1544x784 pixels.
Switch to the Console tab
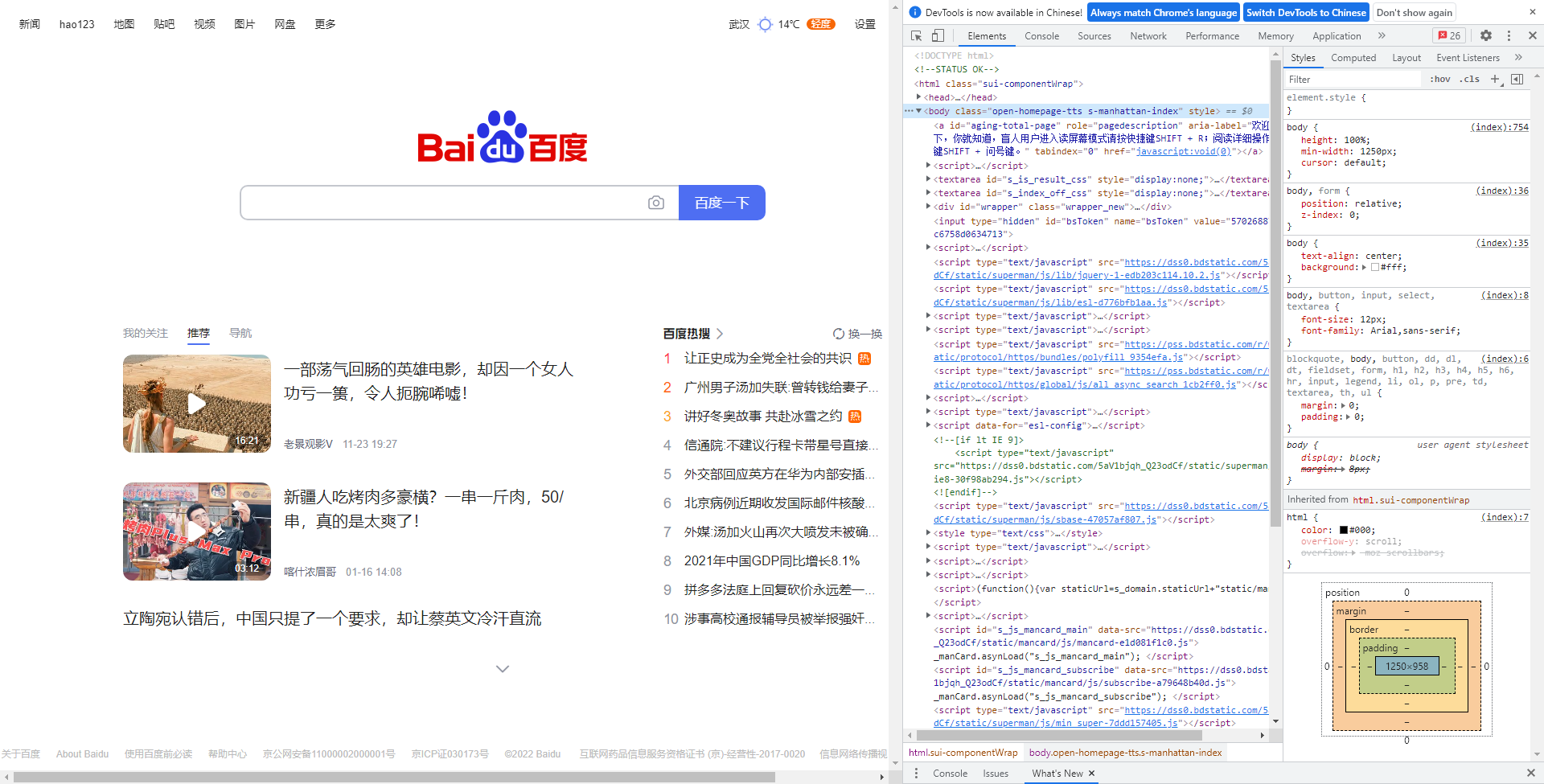click(1041, 36)
